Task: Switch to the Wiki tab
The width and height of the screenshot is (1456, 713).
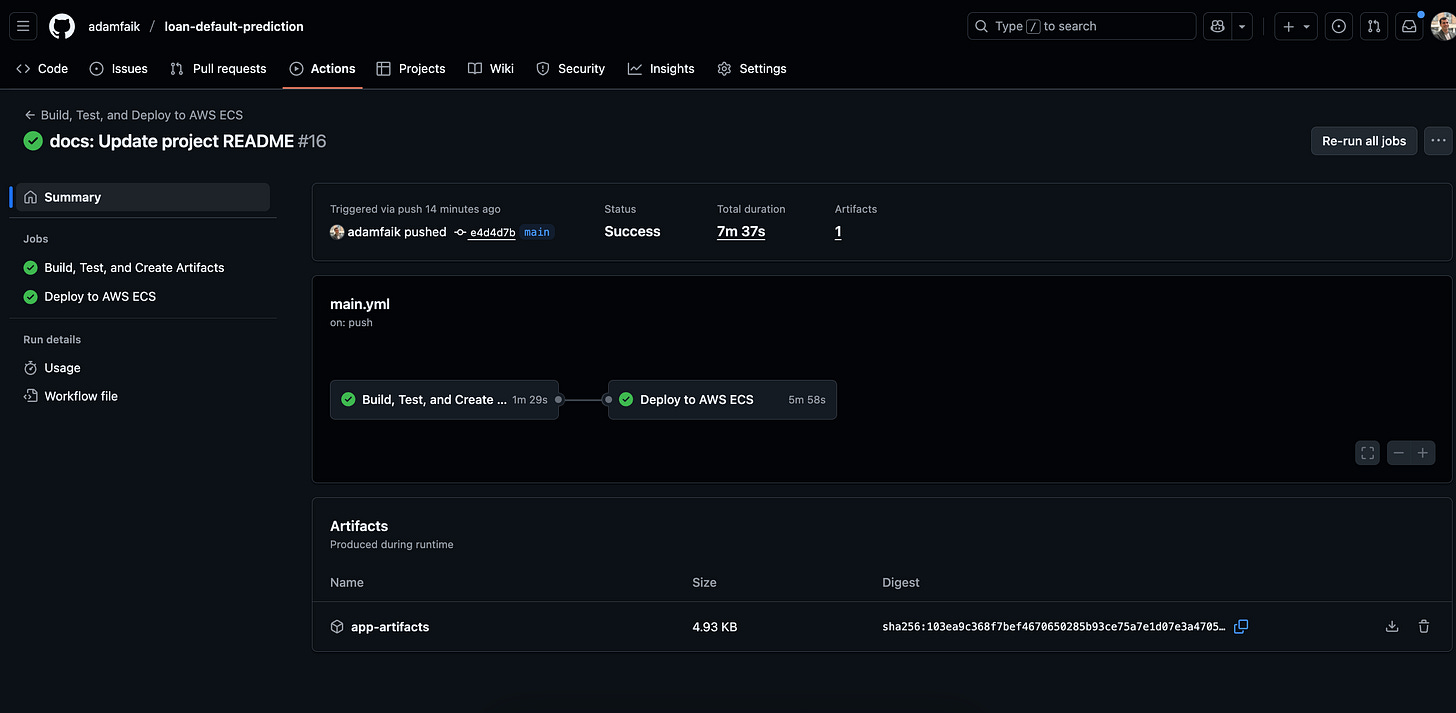Action: [x=491, y=69]
